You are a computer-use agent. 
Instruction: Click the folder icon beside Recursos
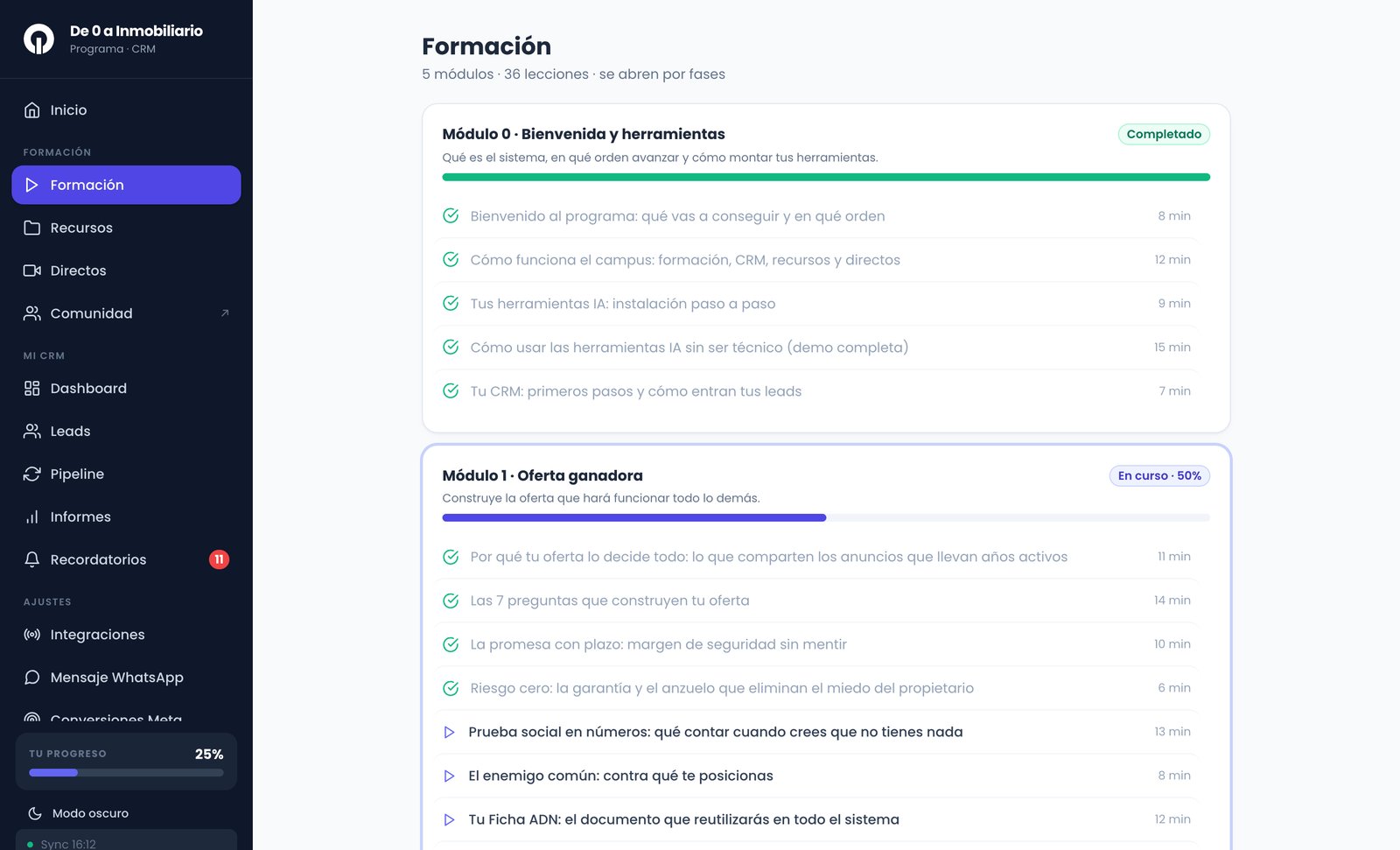click(32, 228)
